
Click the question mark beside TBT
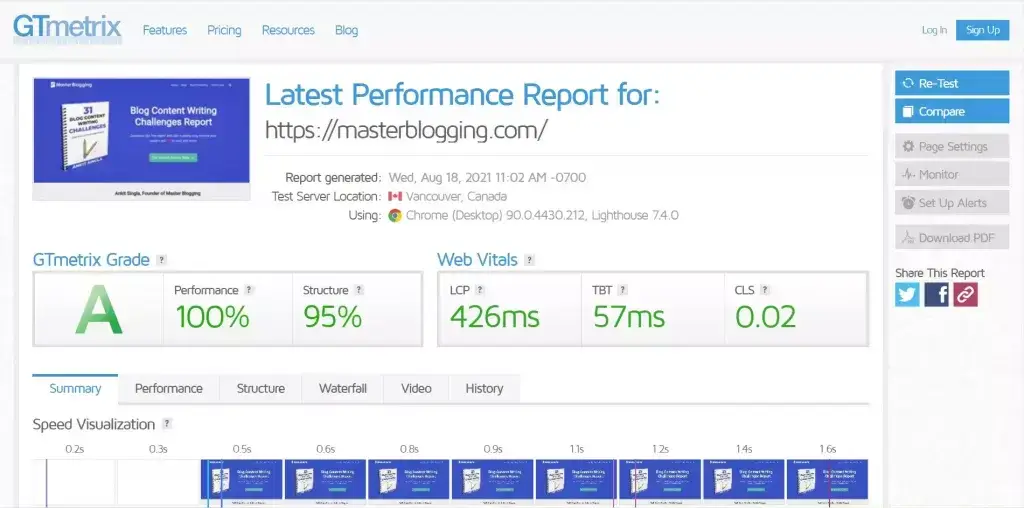620,290
